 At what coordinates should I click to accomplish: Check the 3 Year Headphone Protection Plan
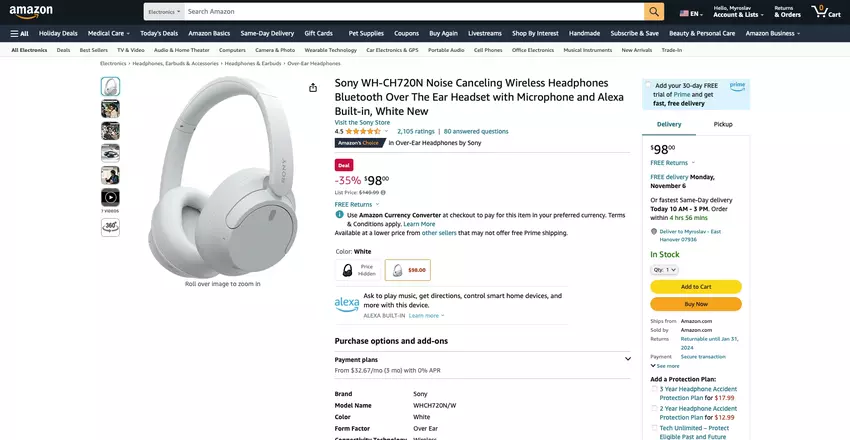click(x=654, y=390)
